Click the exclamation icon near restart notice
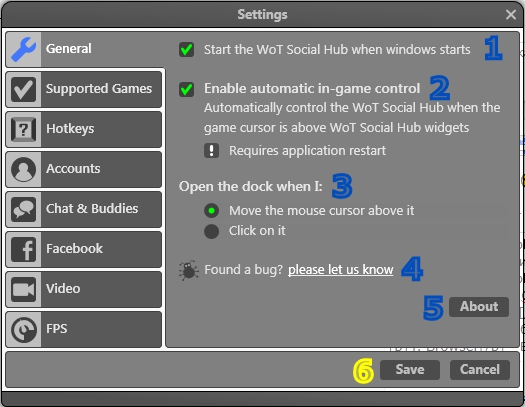The height and width of the screenshot is (407, 525). click(212, 151)
